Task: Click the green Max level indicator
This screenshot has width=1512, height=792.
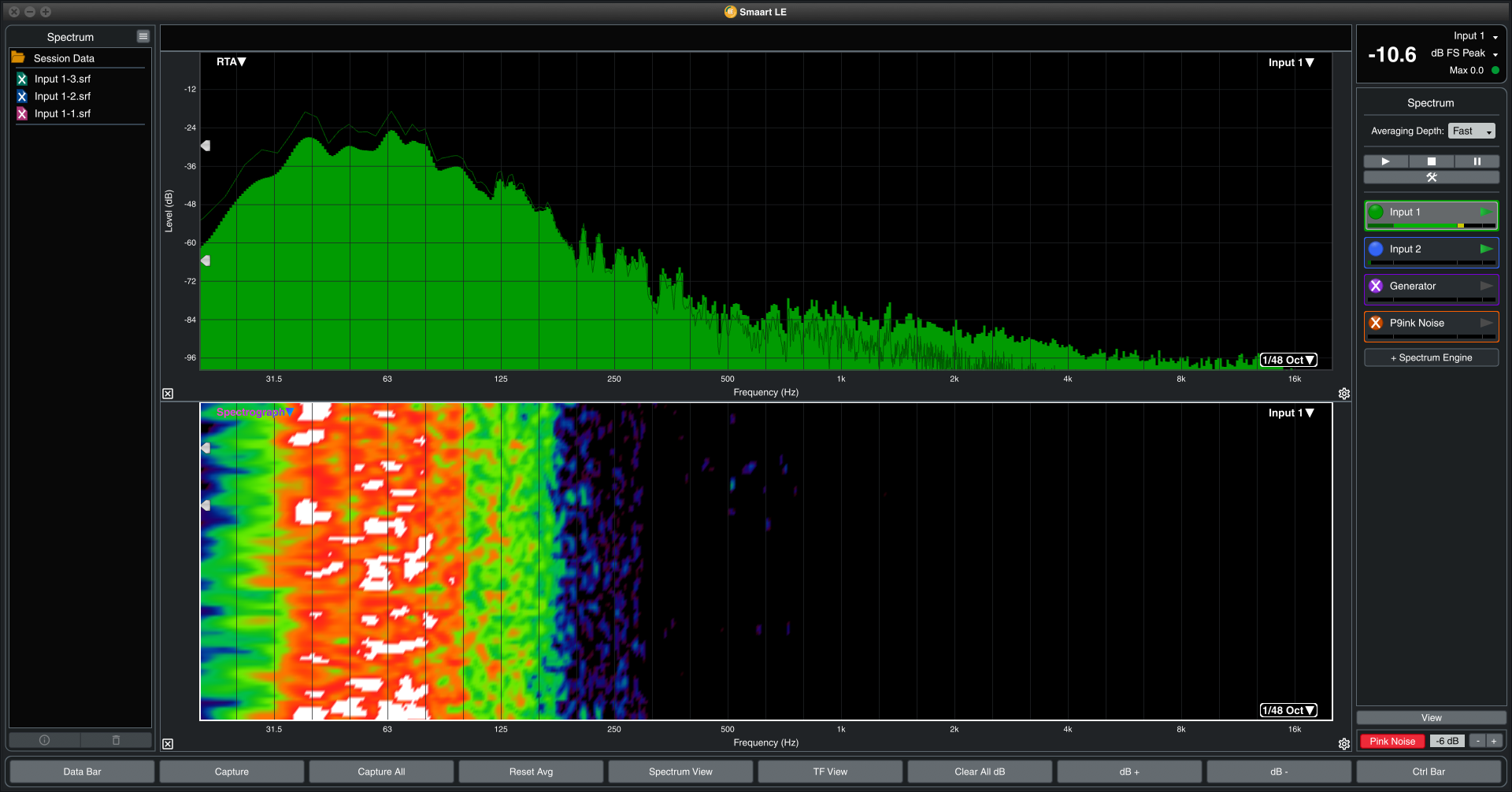Action: pyautogui.click(x=1495, y=70)
